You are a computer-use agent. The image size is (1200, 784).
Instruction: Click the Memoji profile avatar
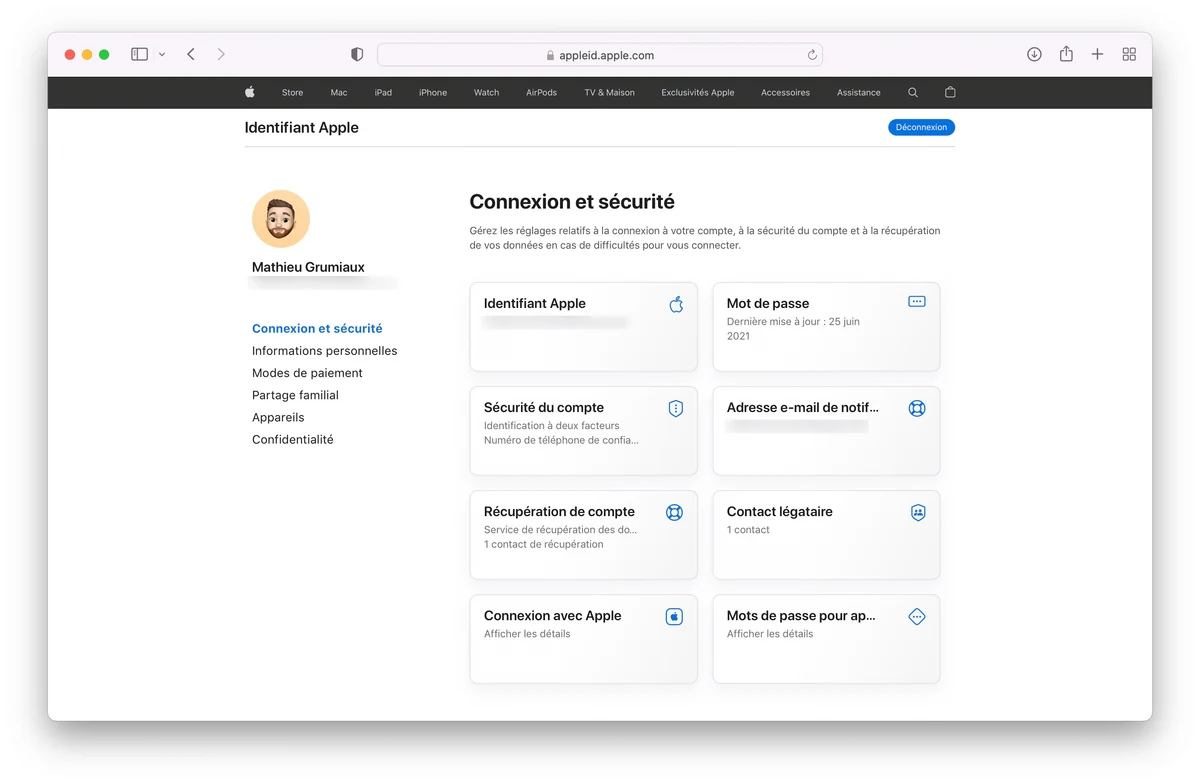click(x=281, y=219)
